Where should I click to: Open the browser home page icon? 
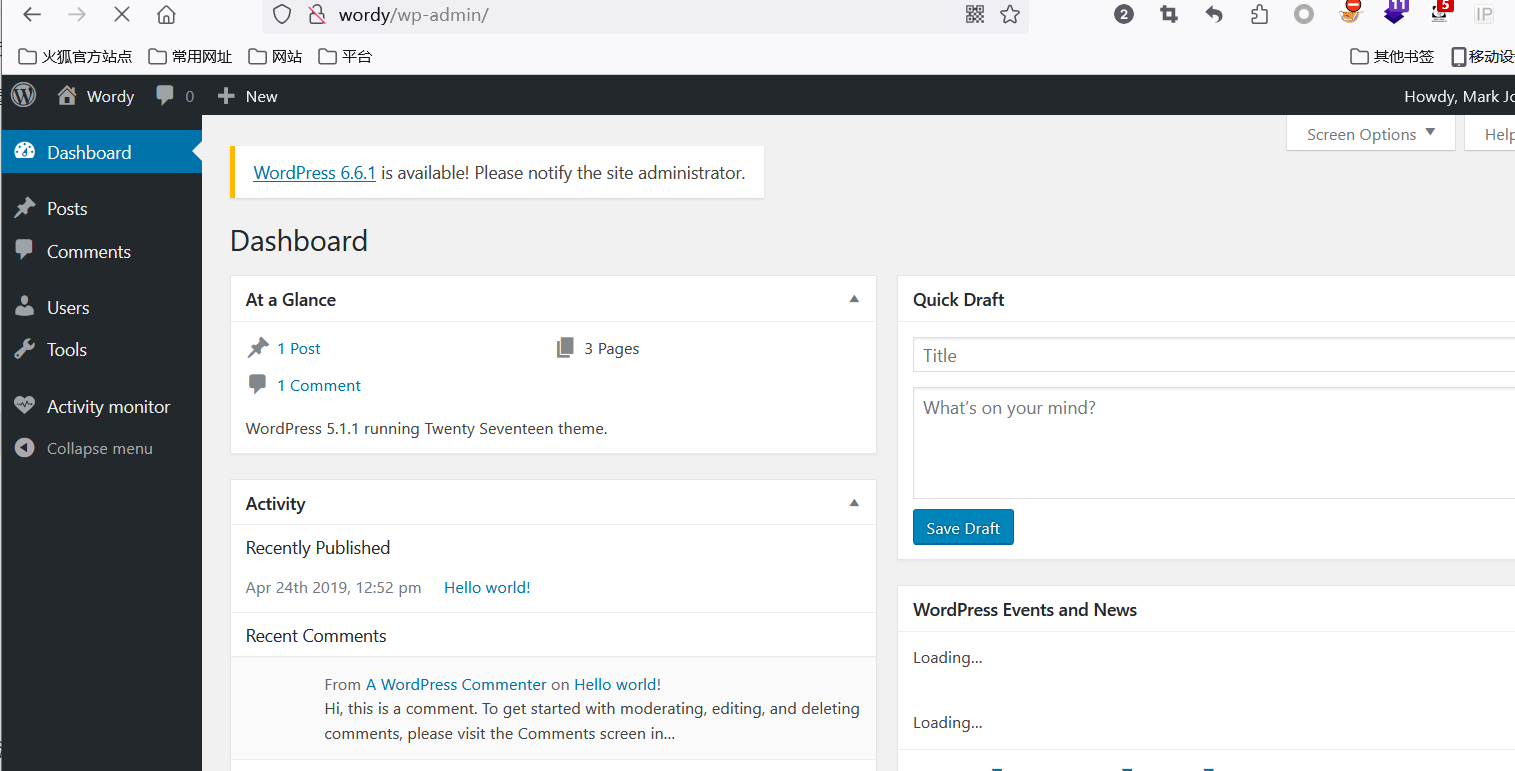(x=167, y=14)
